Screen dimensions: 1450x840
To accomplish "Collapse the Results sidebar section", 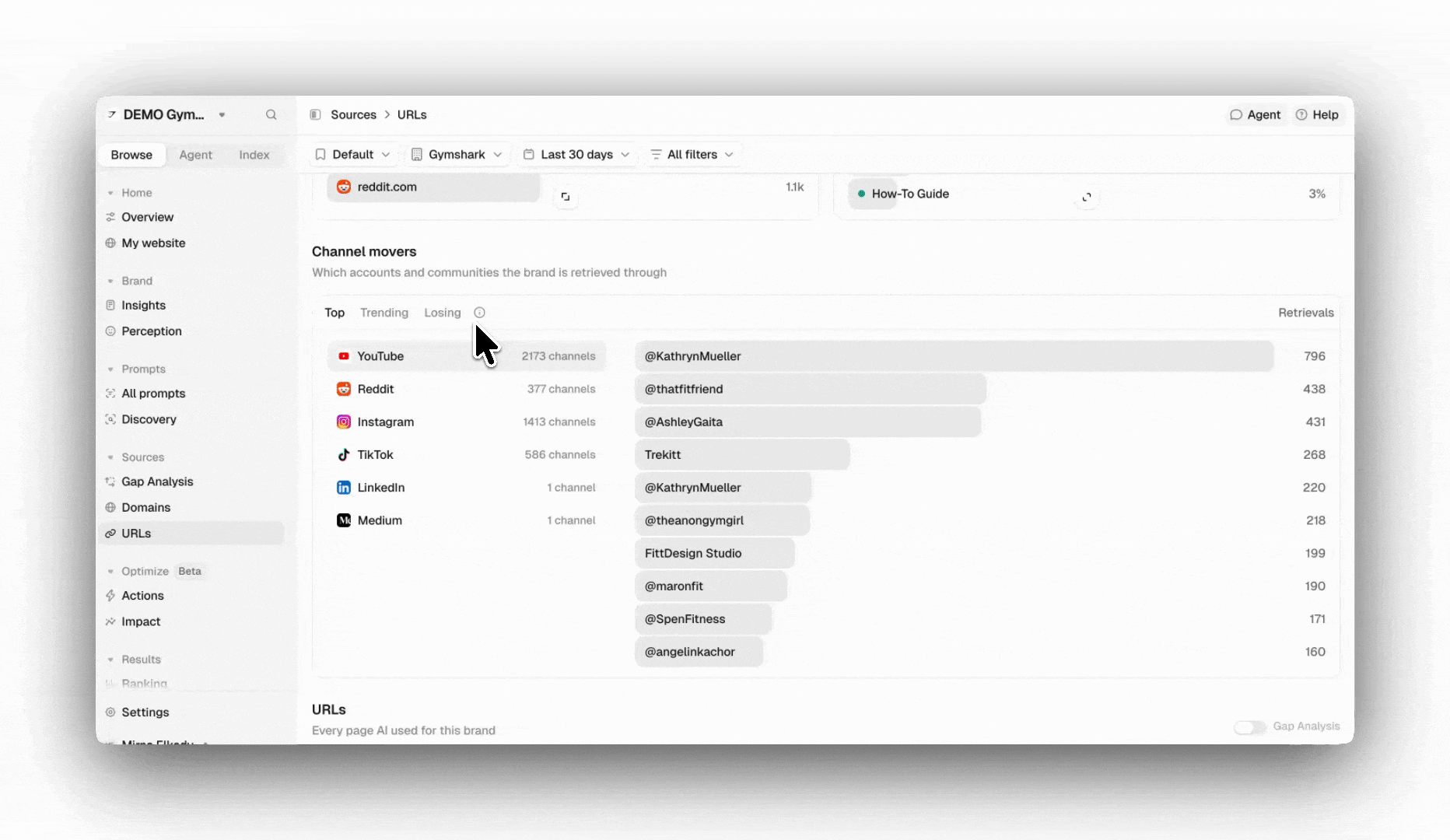I will 110,660.
